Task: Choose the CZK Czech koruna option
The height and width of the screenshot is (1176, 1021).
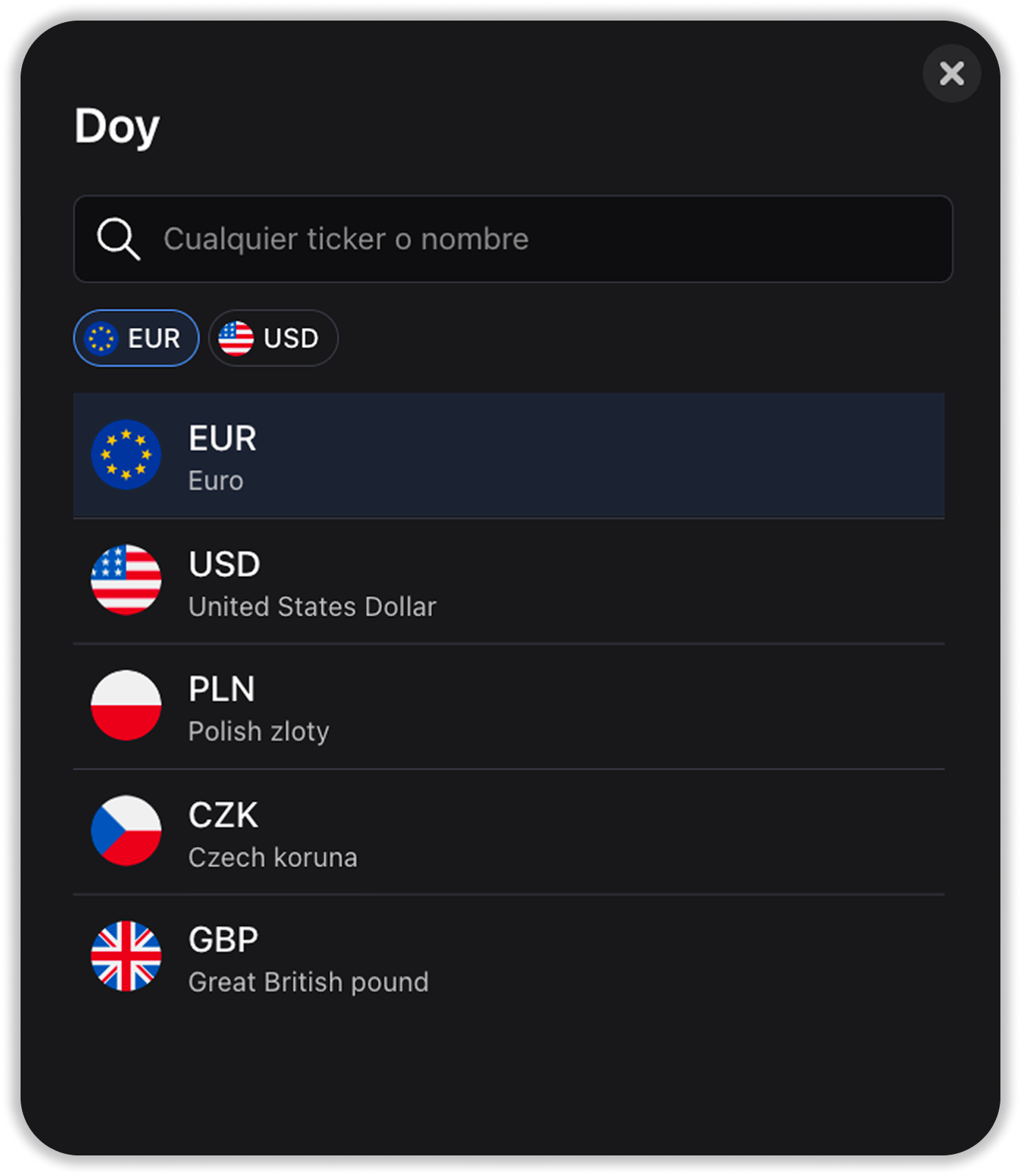Action: [x=509, y=831]
